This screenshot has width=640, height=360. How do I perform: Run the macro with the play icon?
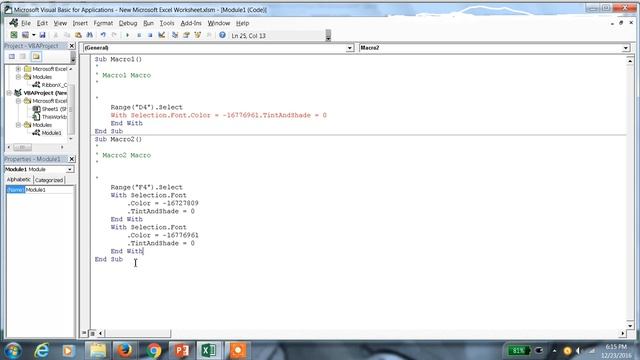pyautogui.click(x=127, y=35)
